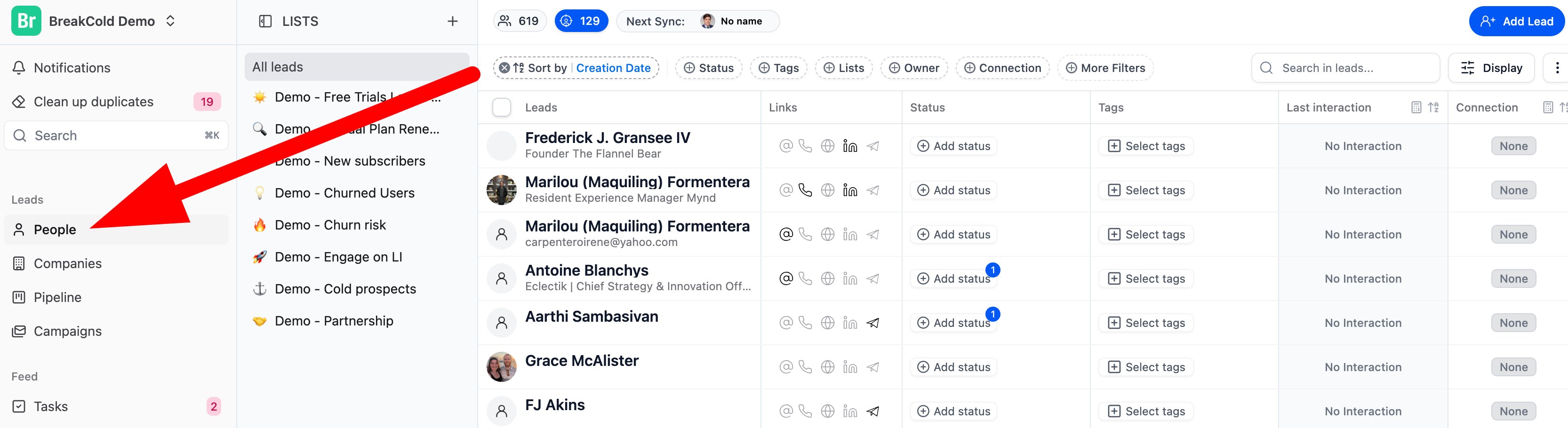The image size is (1568, 428).
Task: Click Last interaction column calculator icon
Action: coord(1416,108)
